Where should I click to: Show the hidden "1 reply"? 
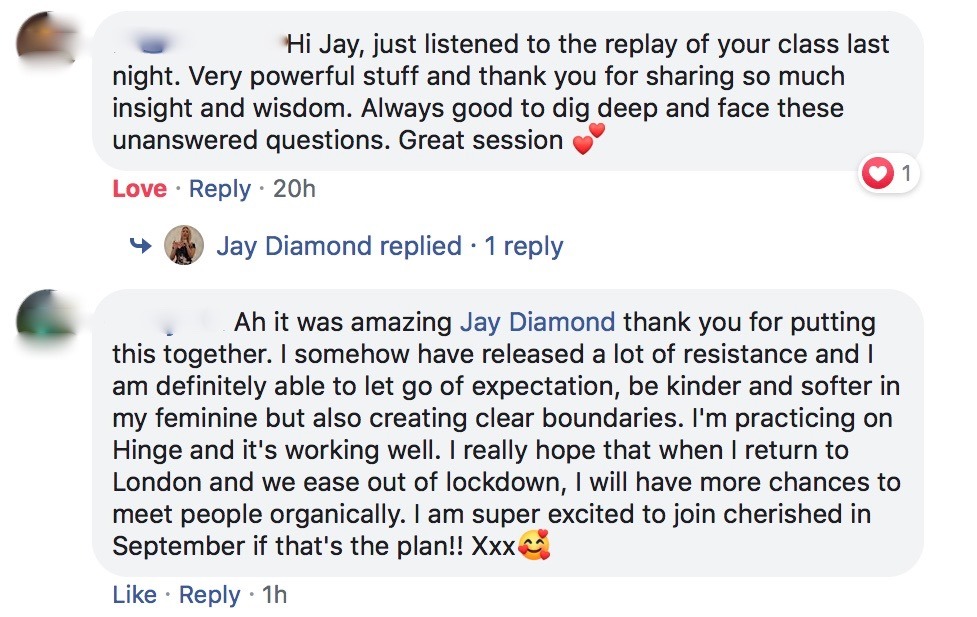[524, 246]
